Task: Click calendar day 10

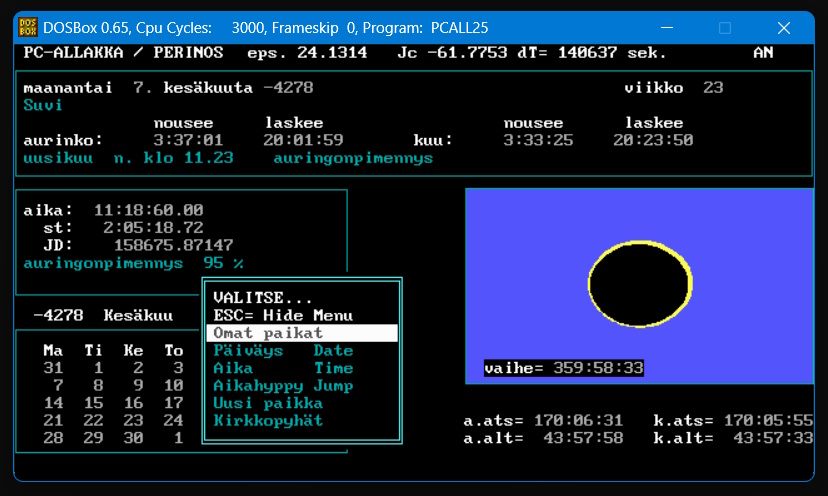Action: pyautogui.click(x=173, y=385)
